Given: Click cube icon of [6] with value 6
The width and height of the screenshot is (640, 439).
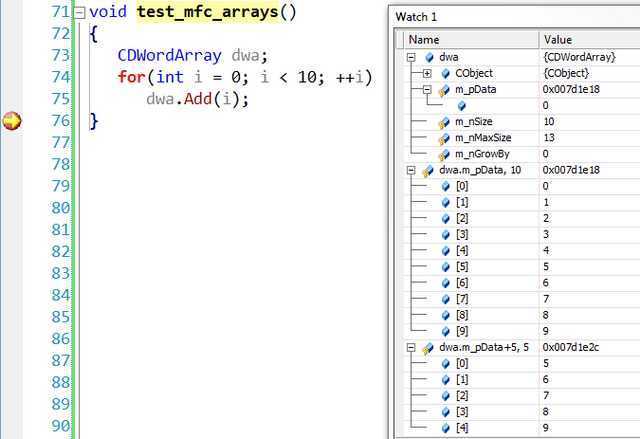Looking at the screenshot, I should pyautogui.click(x=445, y=283).
